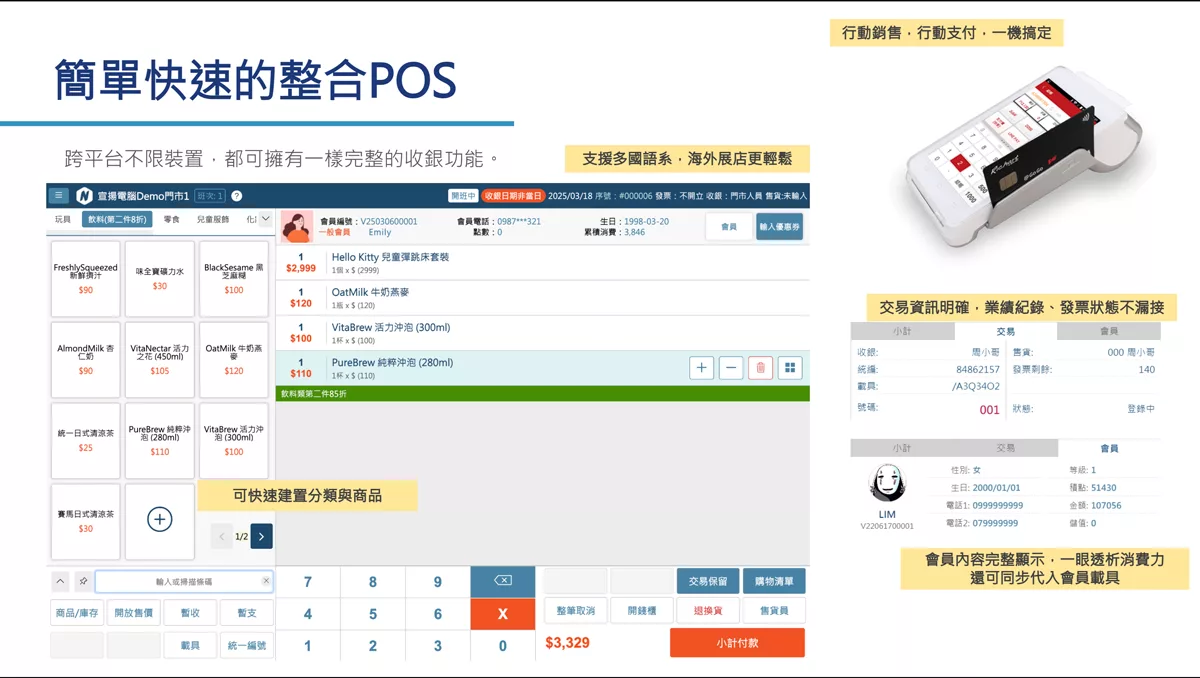Go to next product page arrow
Screen dimensions: 1200x678
pyautogui.click(x=262, y=537)
